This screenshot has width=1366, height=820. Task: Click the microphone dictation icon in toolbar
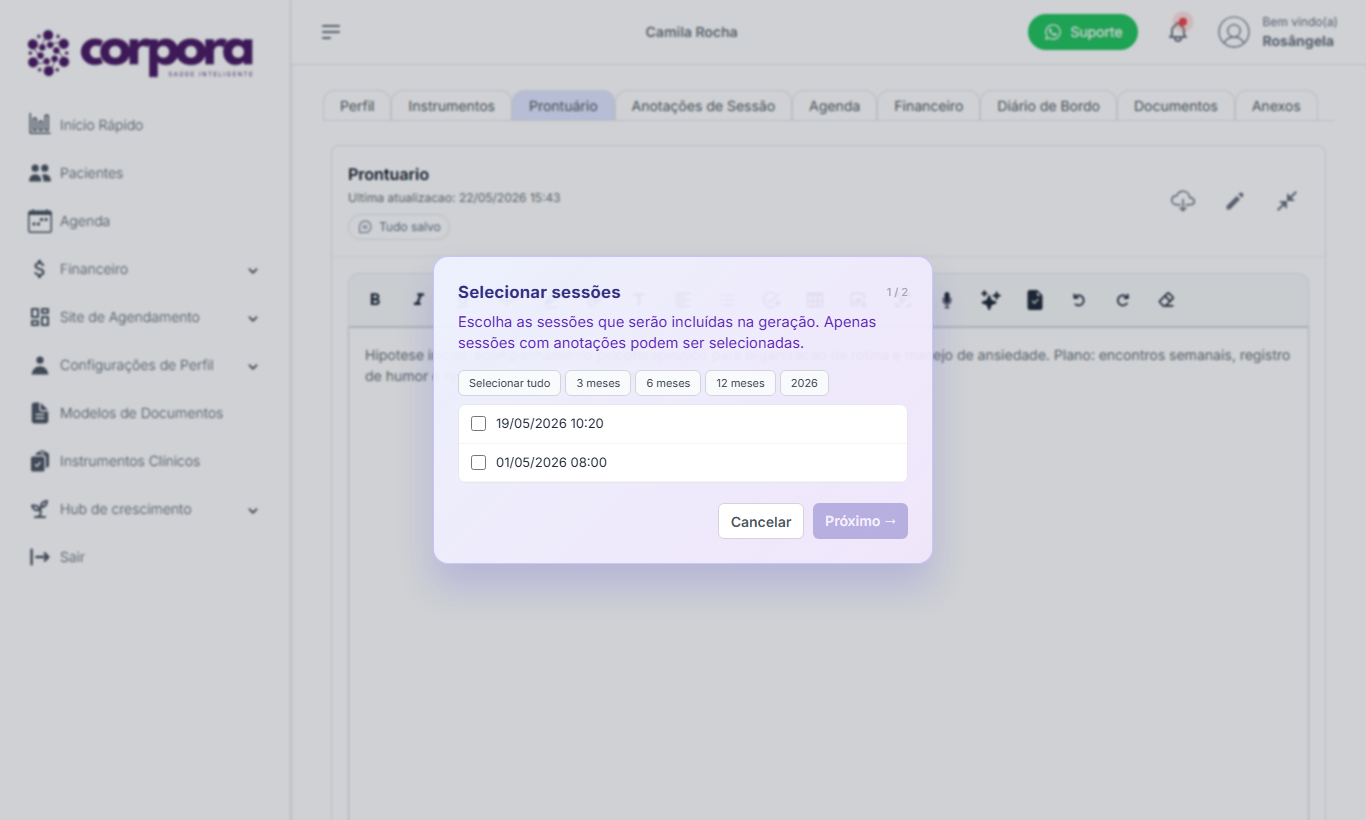click(946, 300)
